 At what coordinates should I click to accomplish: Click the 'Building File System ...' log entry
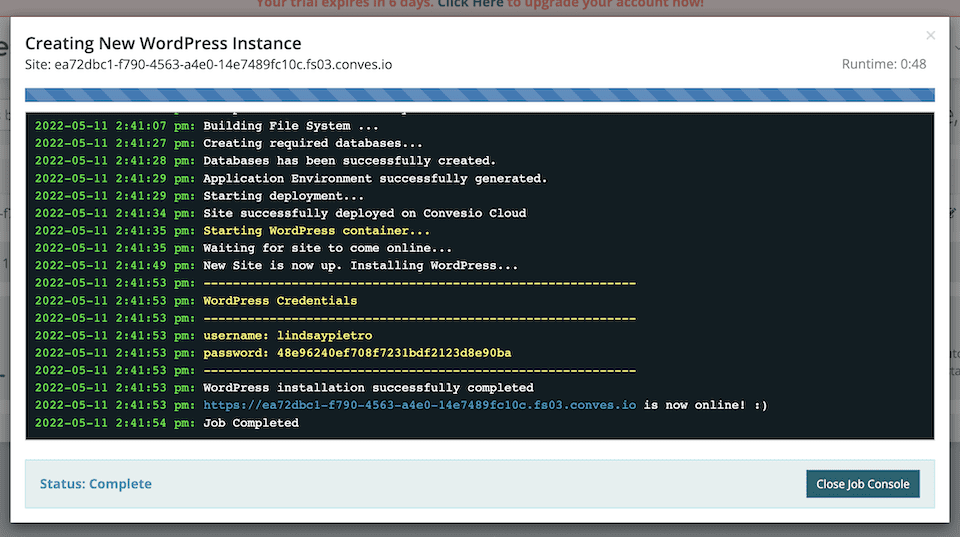[x=290, y=126]
